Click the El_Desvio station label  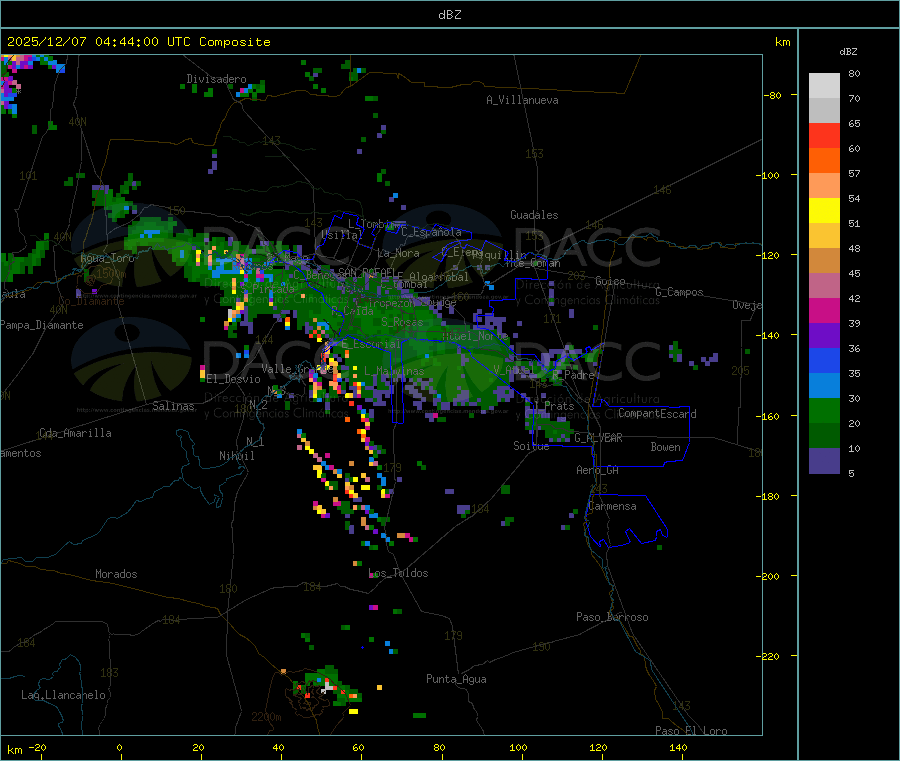click(234, 379)
